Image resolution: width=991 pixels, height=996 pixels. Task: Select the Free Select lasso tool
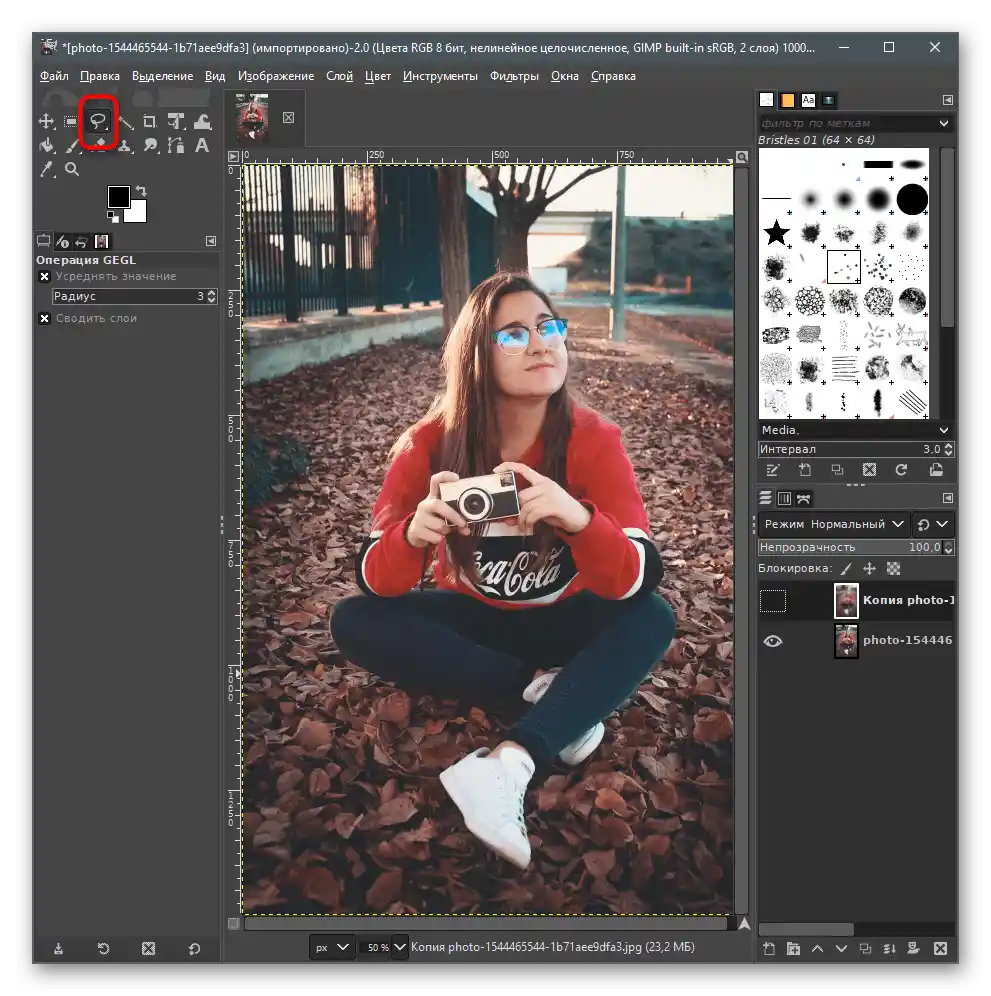[98, 121]
